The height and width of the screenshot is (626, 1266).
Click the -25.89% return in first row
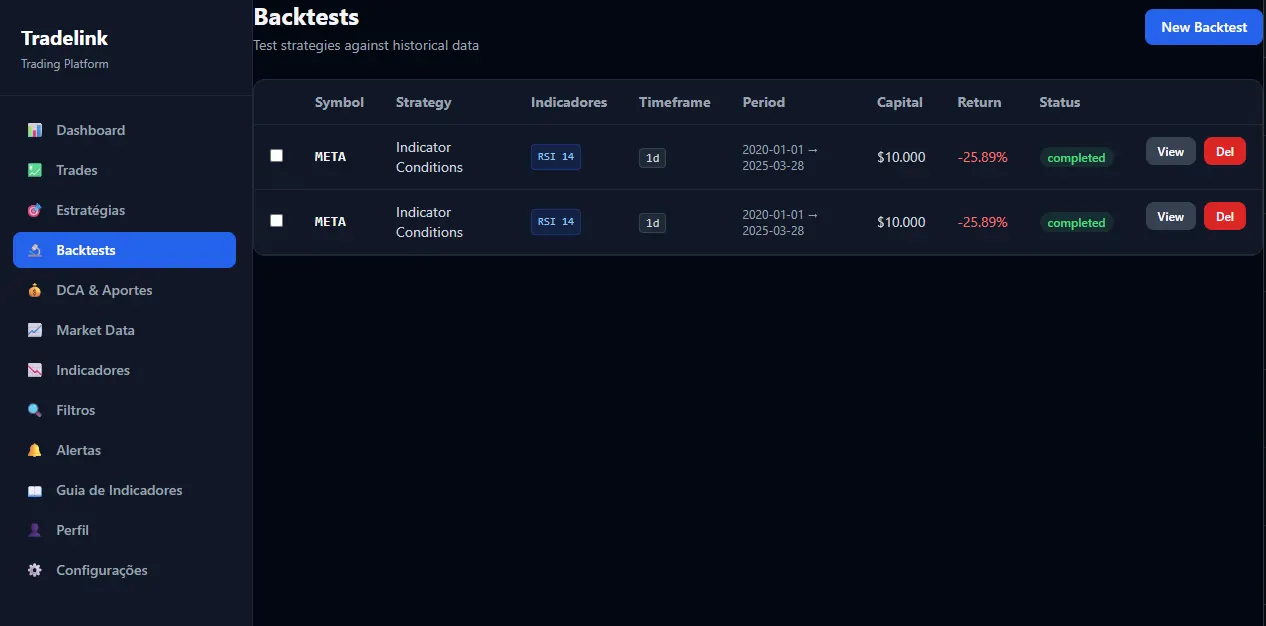[x=982, y=157]
